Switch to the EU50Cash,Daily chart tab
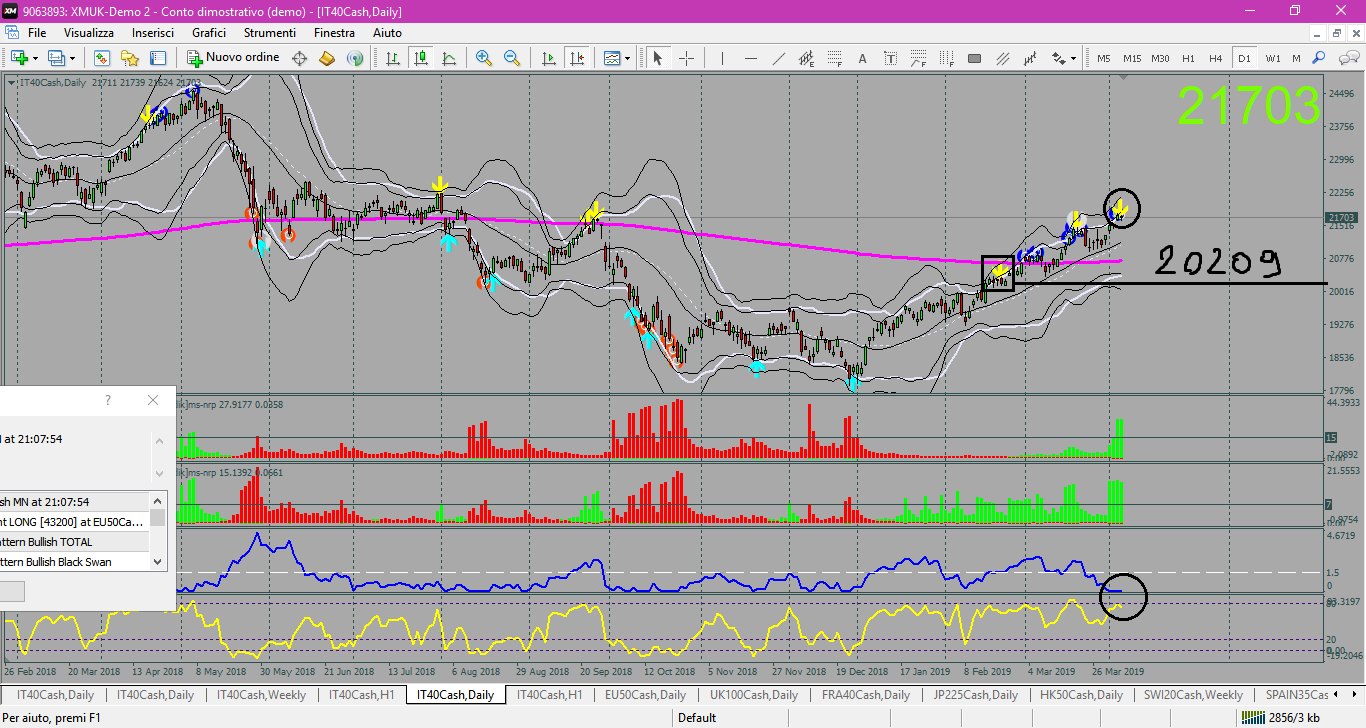Screen dimensions: 1366x728 click(645, 695)
